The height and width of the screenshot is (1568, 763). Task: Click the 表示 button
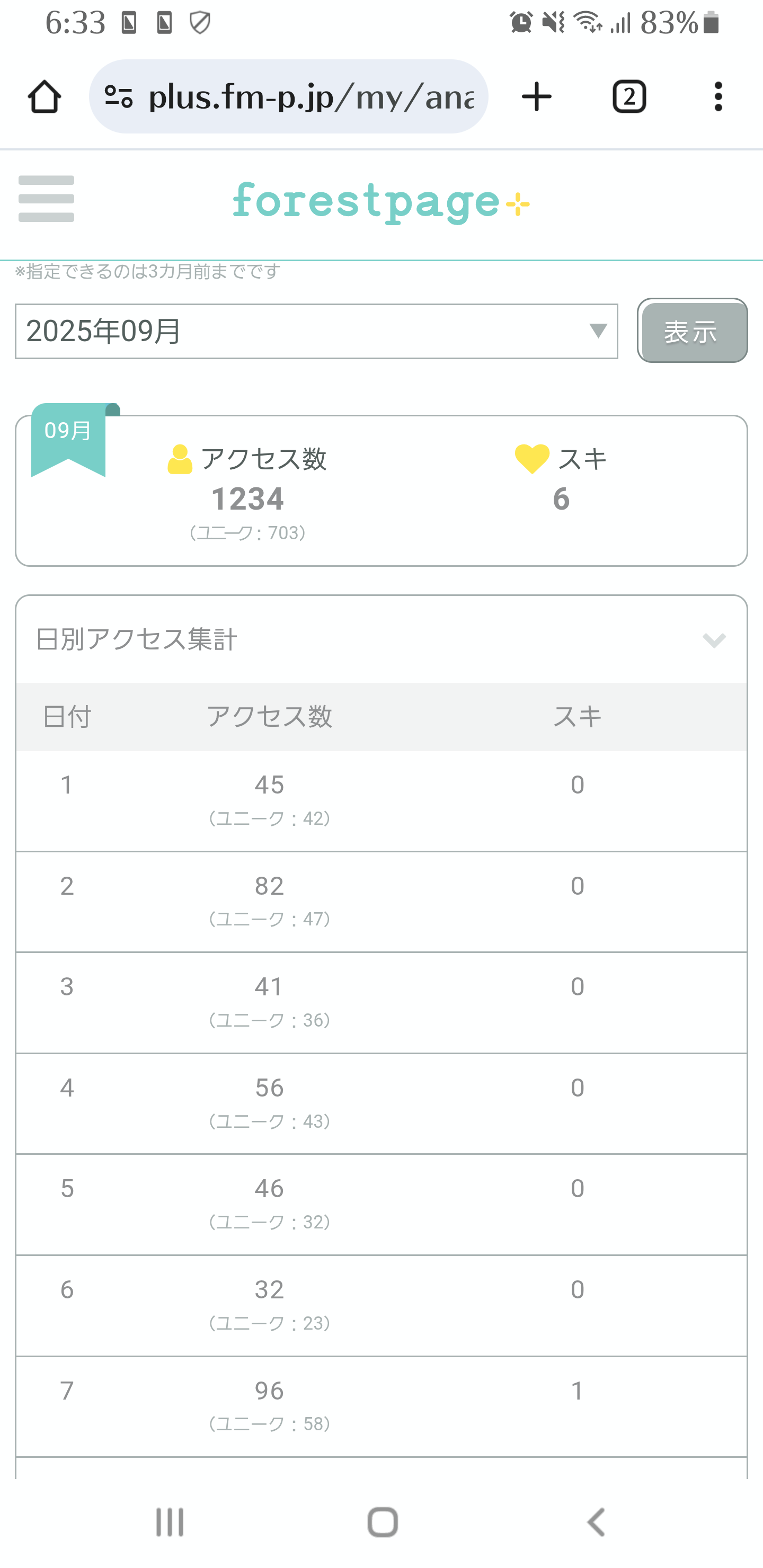(x=692, y=331)
